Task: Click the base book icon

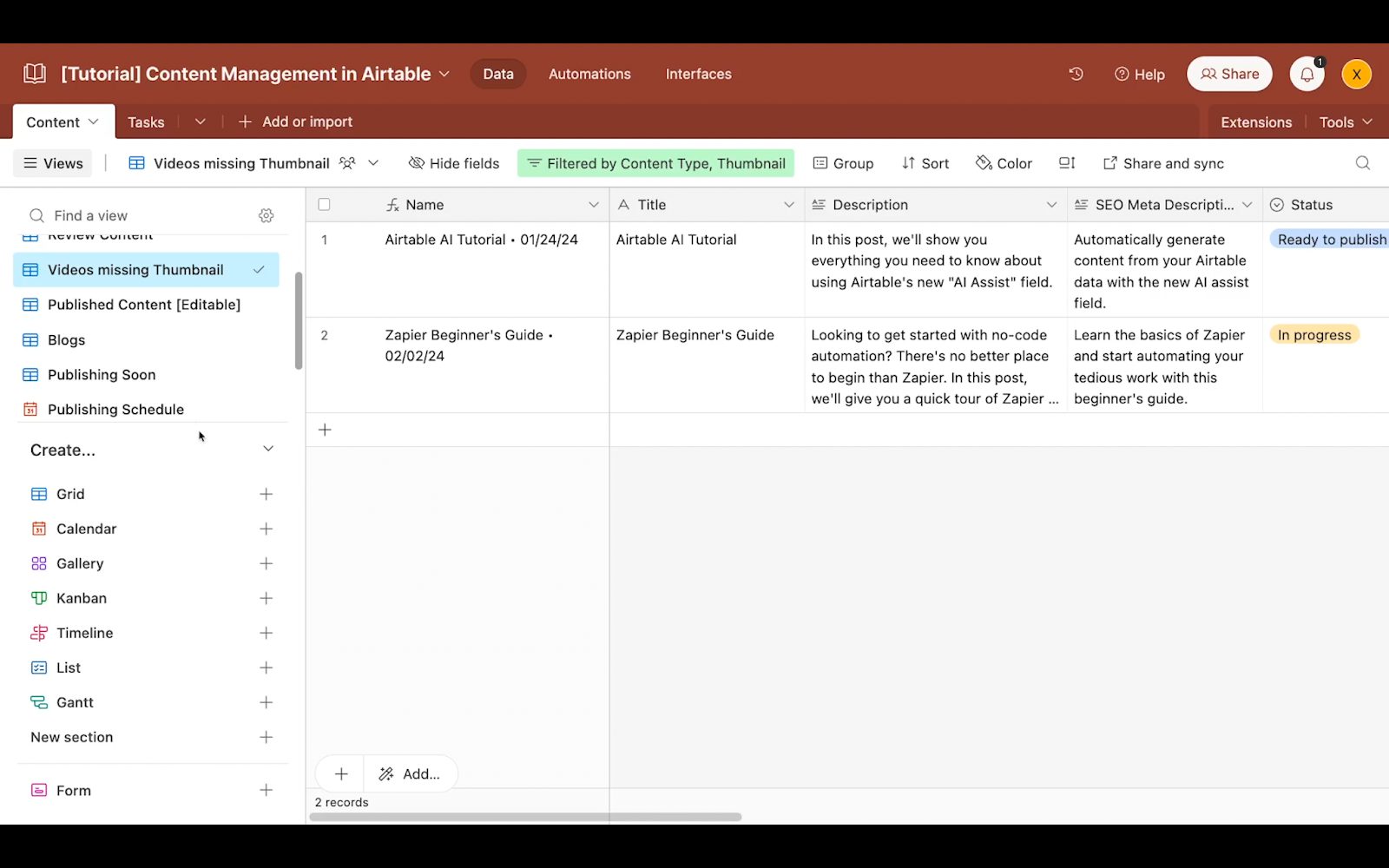Action: [35, 74]
